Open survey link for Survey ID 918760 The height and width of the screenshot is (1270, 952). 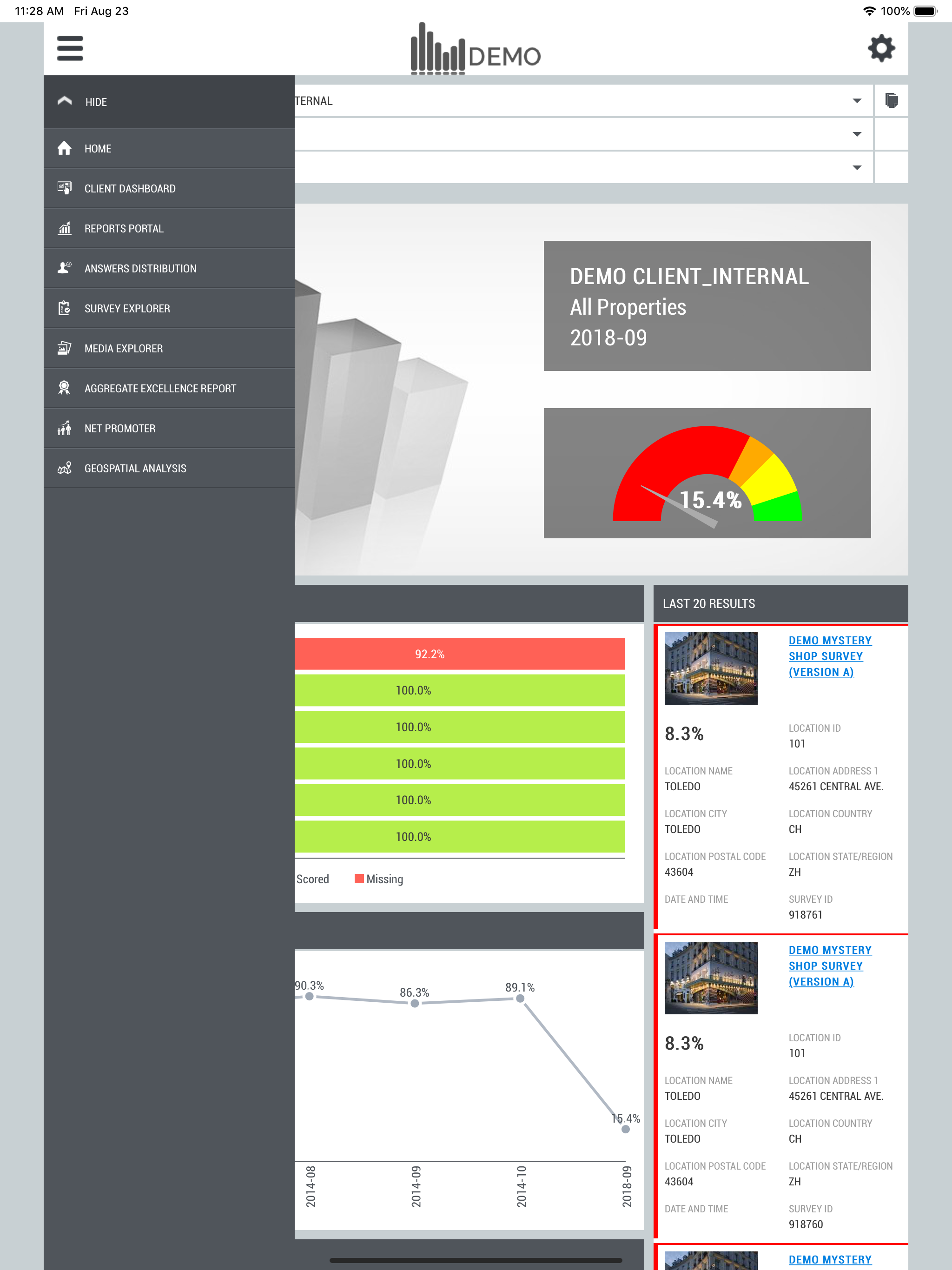coord(830,966)
